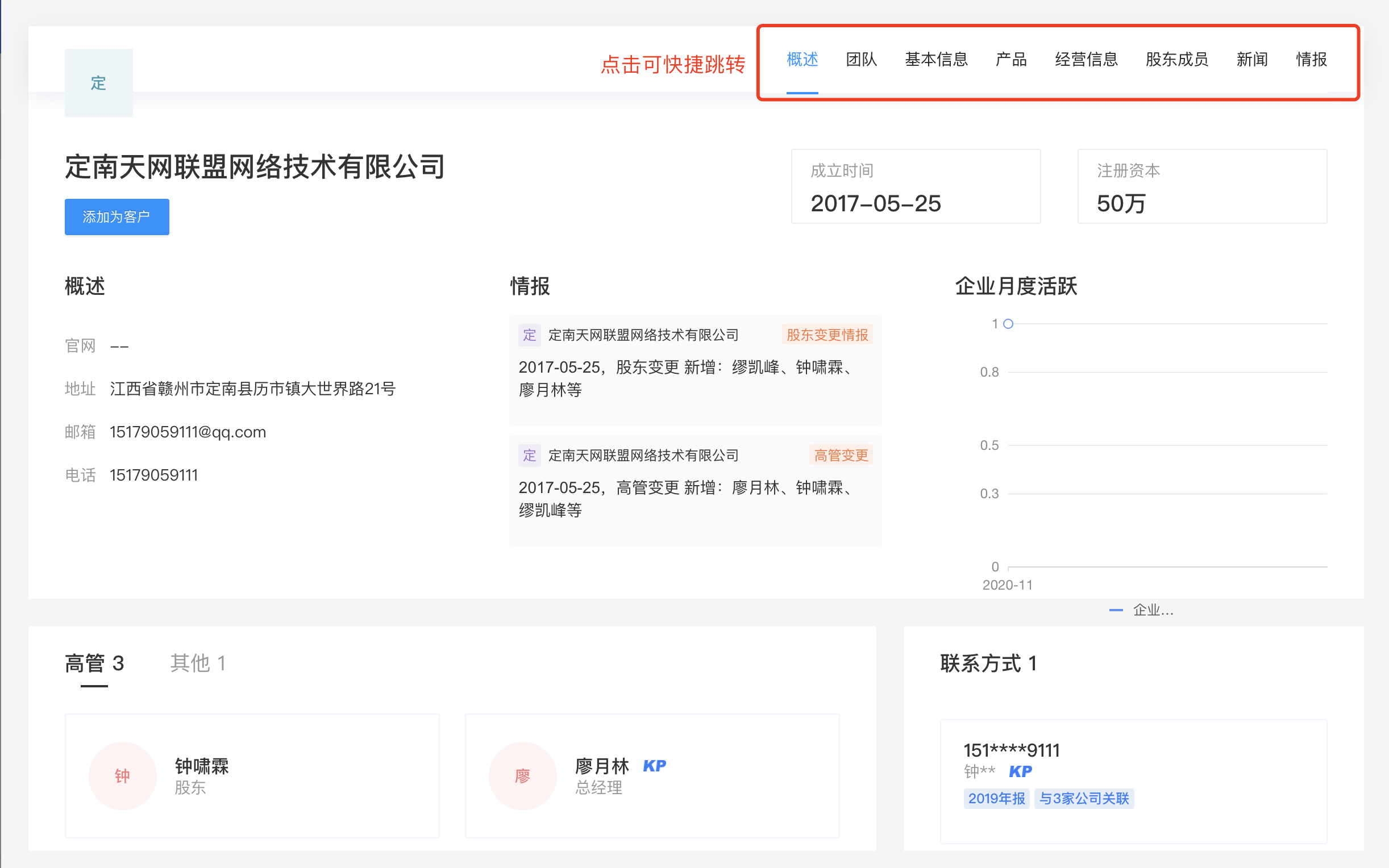
Task: Click 定 icon in 高管变更 card
Action: (x=529, y=455)
